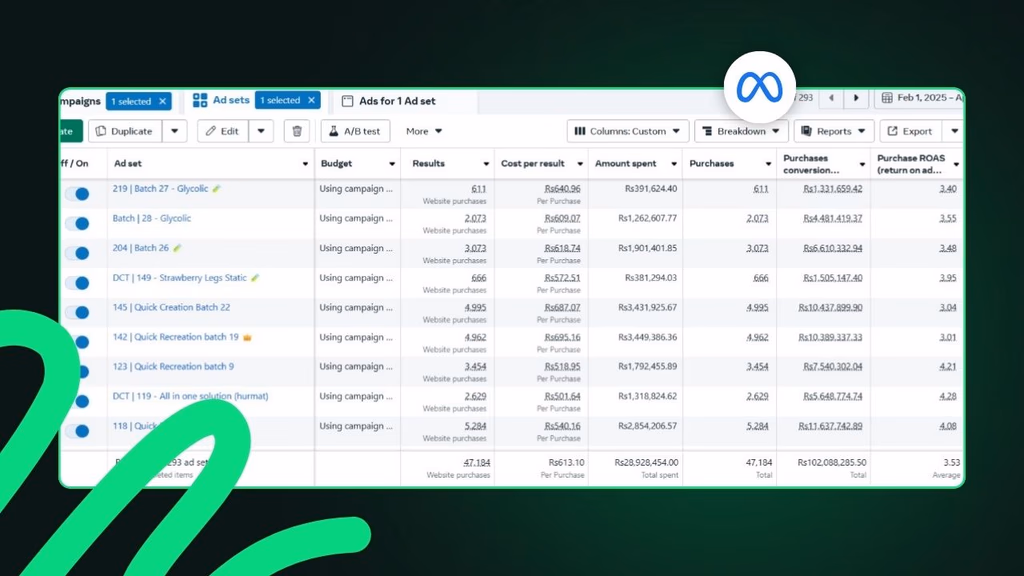Click edit pencil icon next to 204 | Batch 26
1024x576 pixels.
(x=178, y=248)
